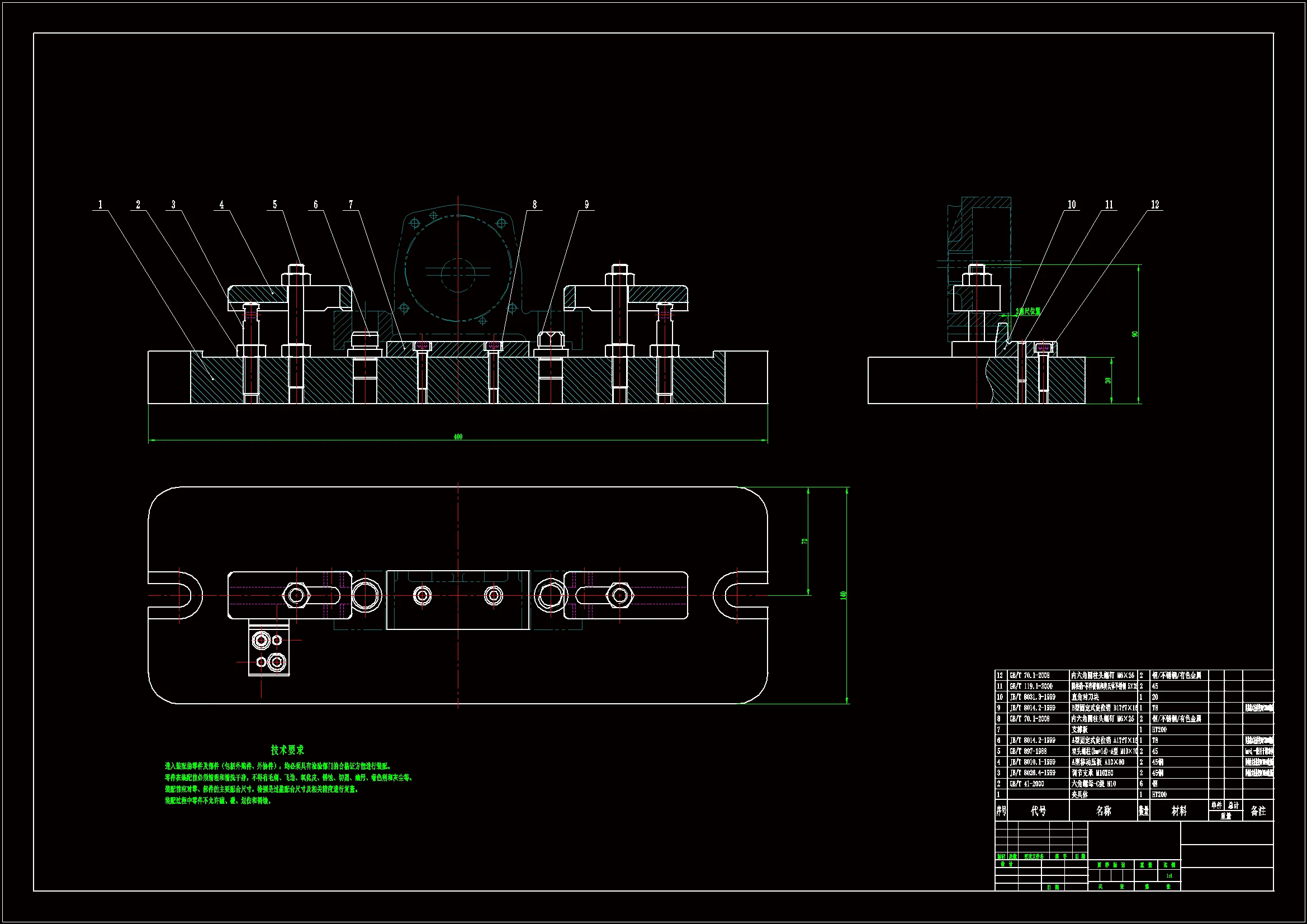Click balloon number 10 in side view
The height and width of the screenshot is (924, 1307).
1072,205
